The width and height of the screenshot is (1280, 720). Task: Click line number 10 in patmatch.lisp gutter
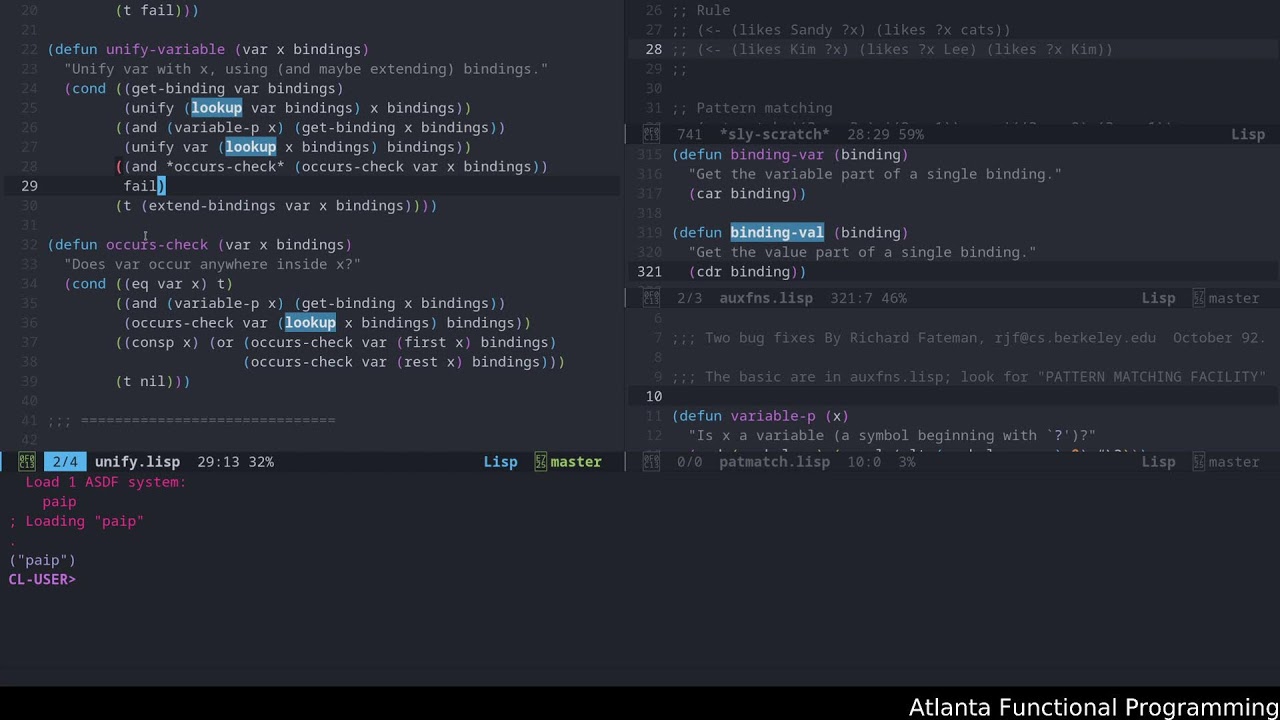654,396
